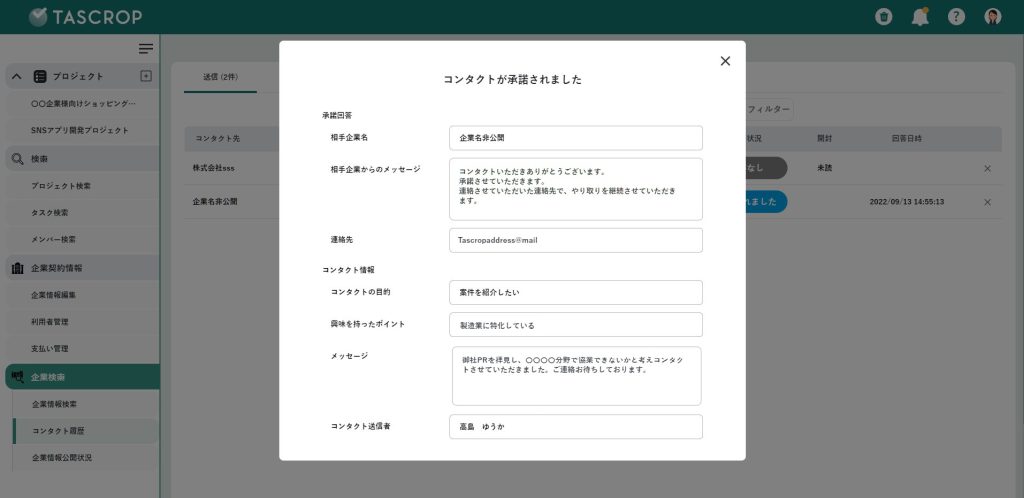The height and width of the screenshot is (498, 1024).
Task: Click the コンタクトの目的 field
Action: [575, 292]
